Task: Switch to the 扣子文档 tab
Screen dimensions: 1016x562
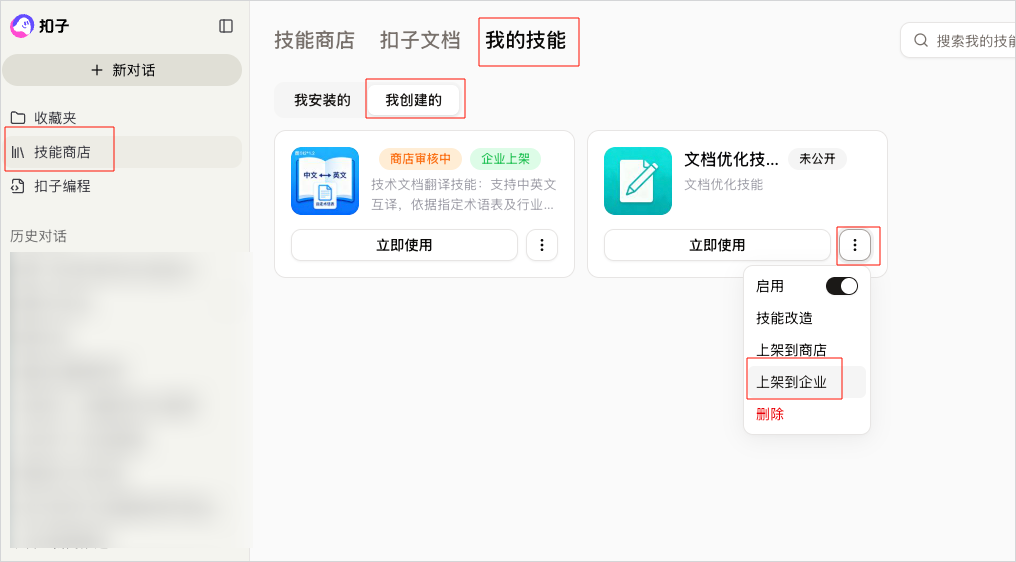Action: (x=420, y=40)
